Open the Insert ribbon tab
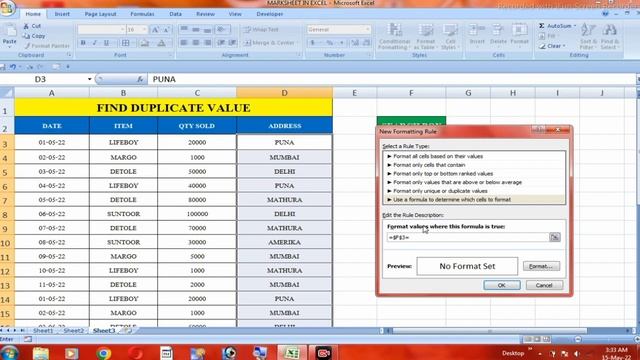 tap(62, 14)
